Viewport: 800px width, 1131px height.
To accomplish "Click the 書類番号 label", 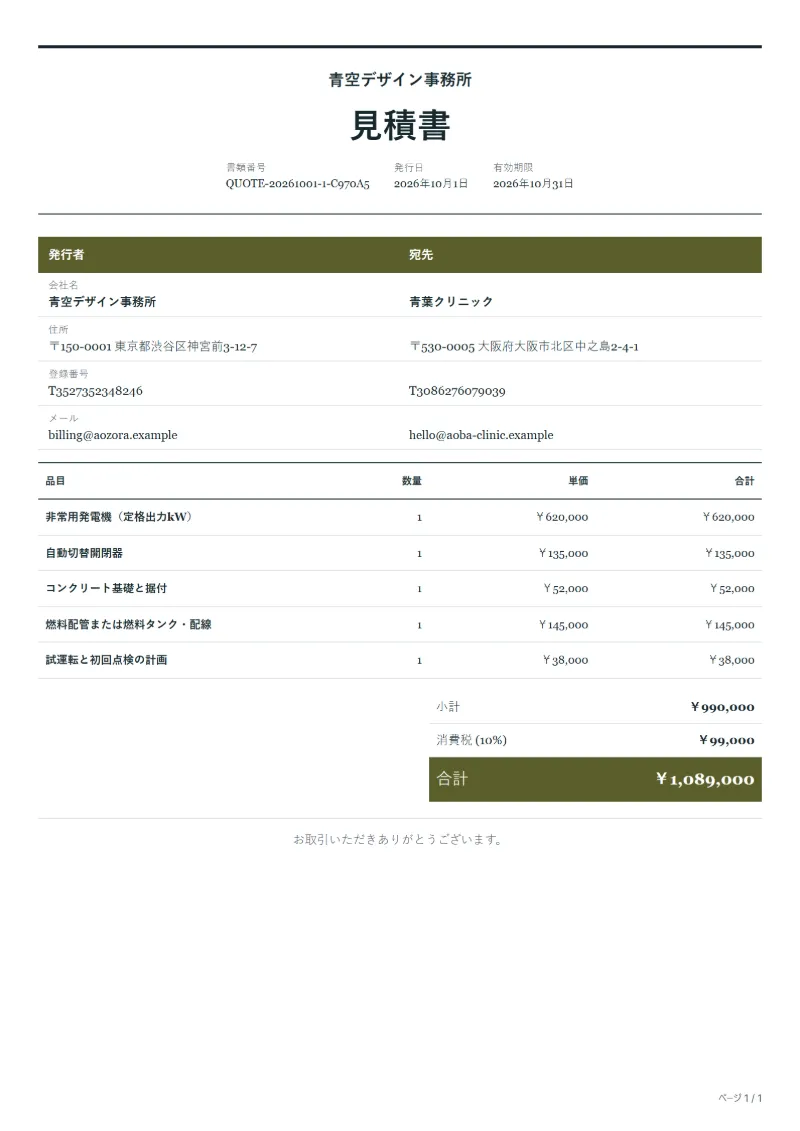I will click(245, 167).
